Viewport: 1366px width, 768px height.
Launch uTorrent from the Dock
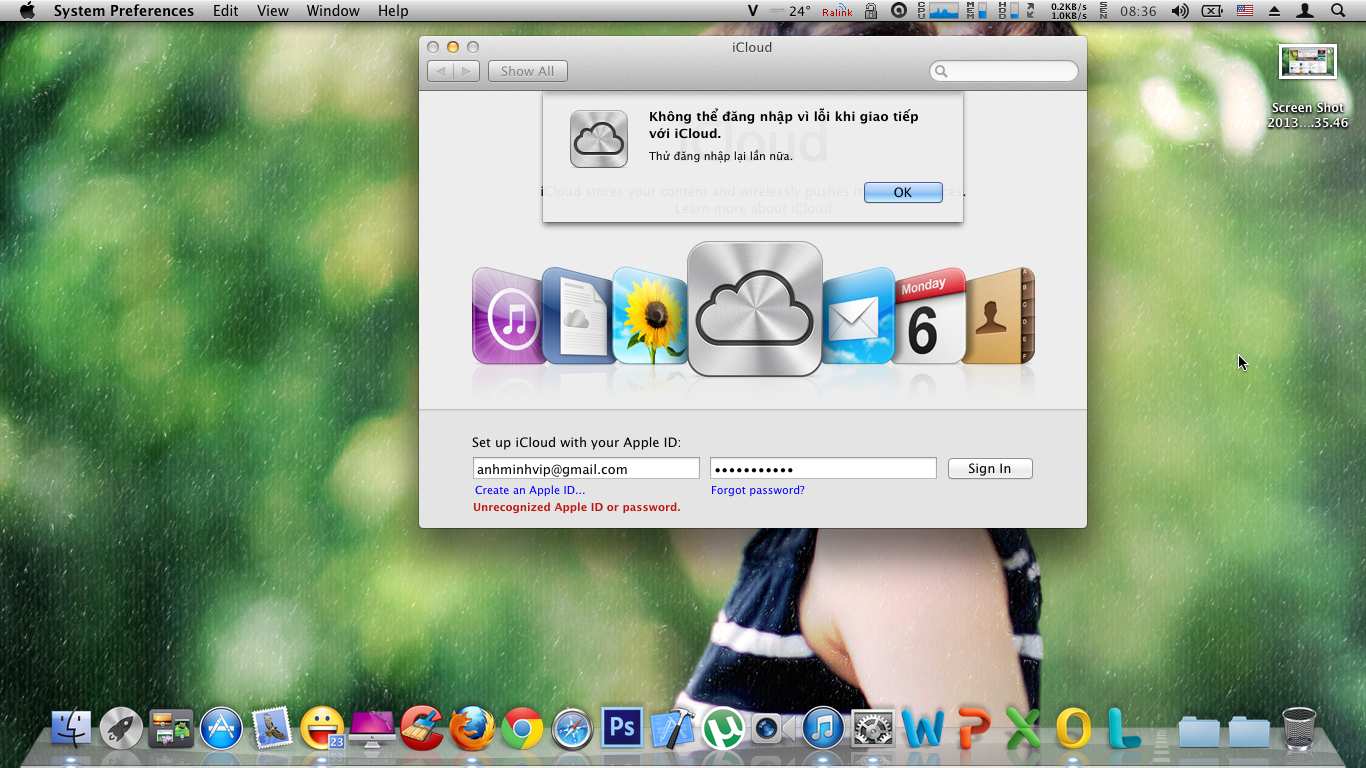click(x=723, y=729)
